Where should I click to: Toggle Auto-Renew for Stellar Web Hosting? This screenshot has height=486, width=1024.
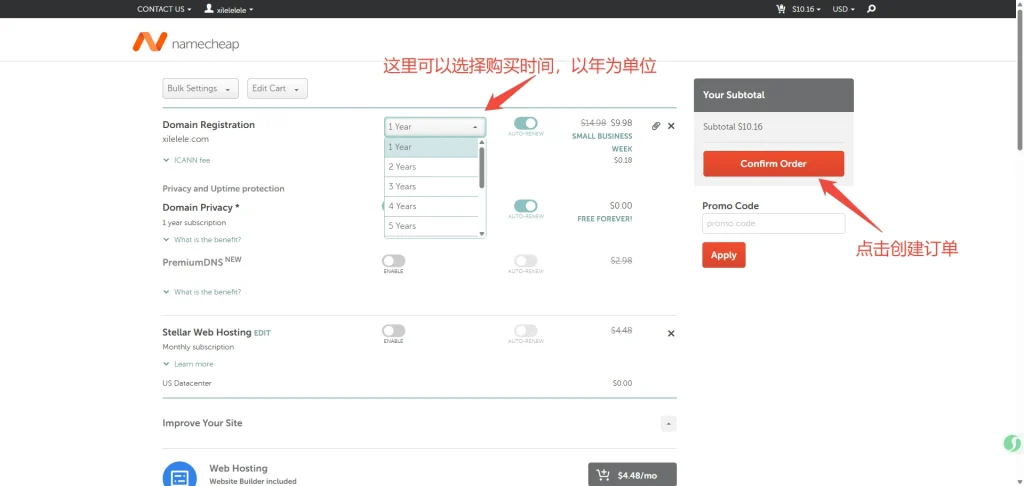click(526, 331)
